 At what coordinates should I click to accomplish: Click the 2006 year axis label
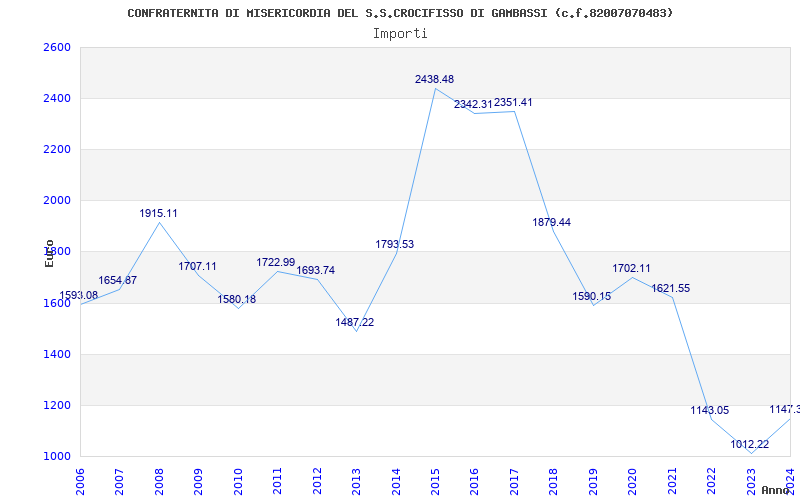pos(80,481)
